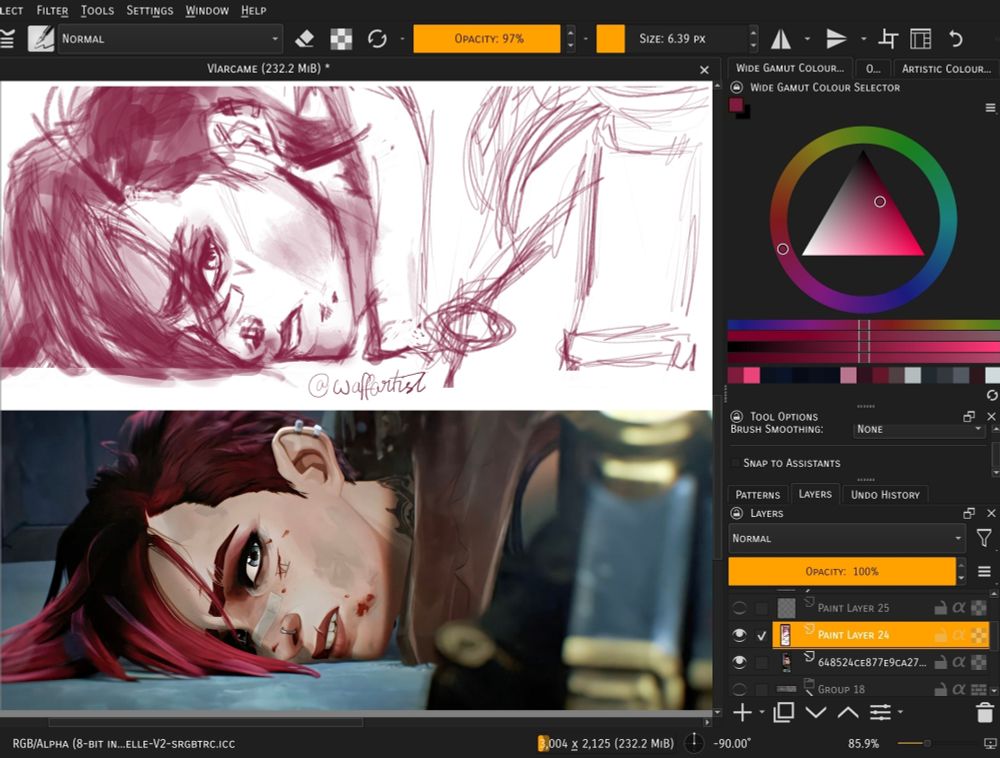Move the layer up
Image resolution: width=1000 pixels, height=758 pixels.
[848, 713]
